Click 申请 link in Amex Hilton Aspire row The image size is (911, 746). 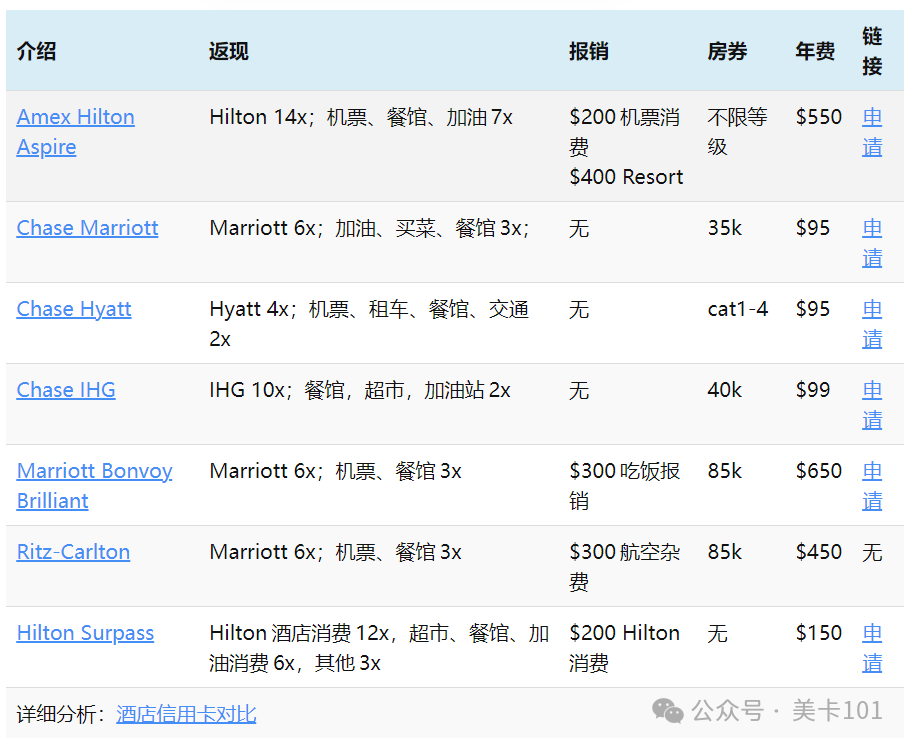pyautogui.click(x=872, y=132)
